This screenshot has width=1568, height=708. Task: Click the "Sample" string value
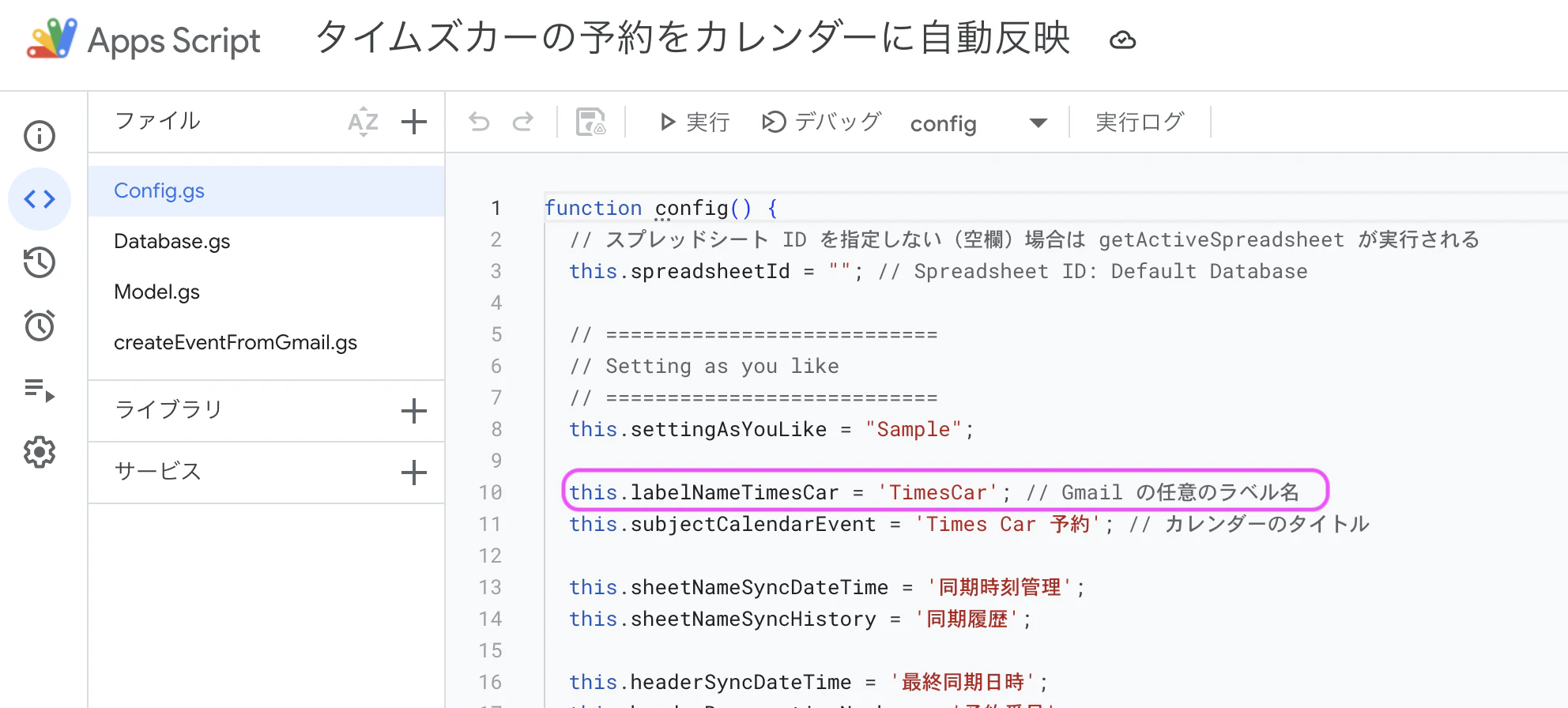tap(914, 429)
